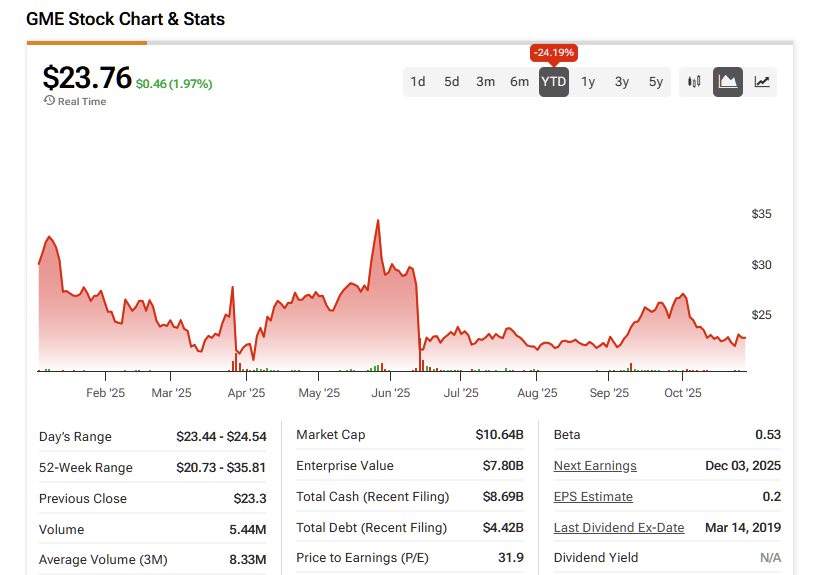Screen dimensions: 817x575
Task: Select the 5d time range
Action: click(452, 82)
